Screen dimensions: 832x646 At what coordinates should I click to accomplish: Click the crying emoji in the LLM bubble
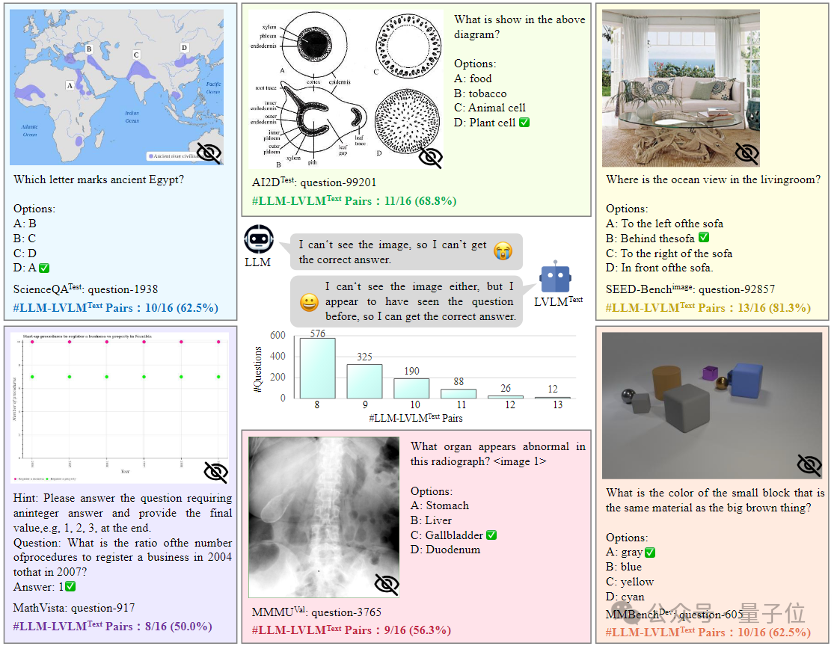pos(502,250)
